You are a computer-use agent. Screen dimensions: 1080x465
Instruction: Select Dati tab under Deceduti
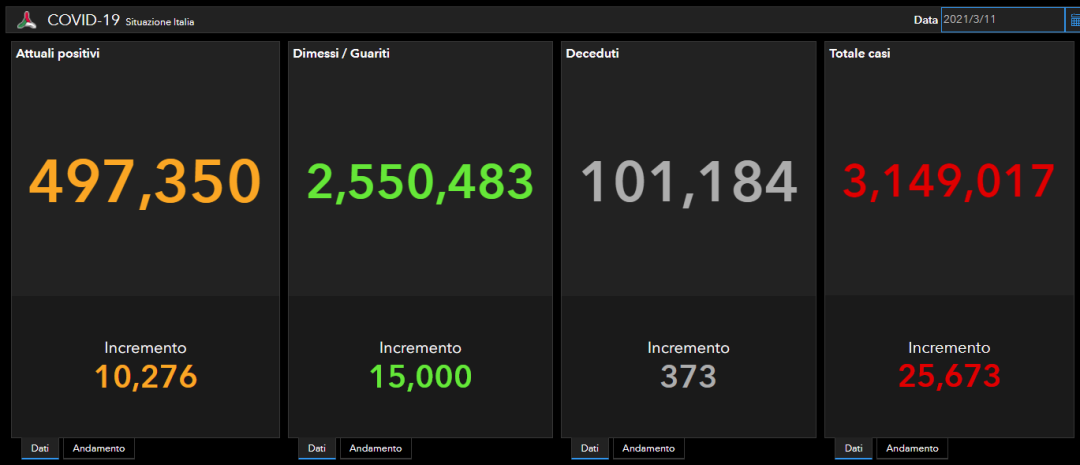tap(590, 448)
